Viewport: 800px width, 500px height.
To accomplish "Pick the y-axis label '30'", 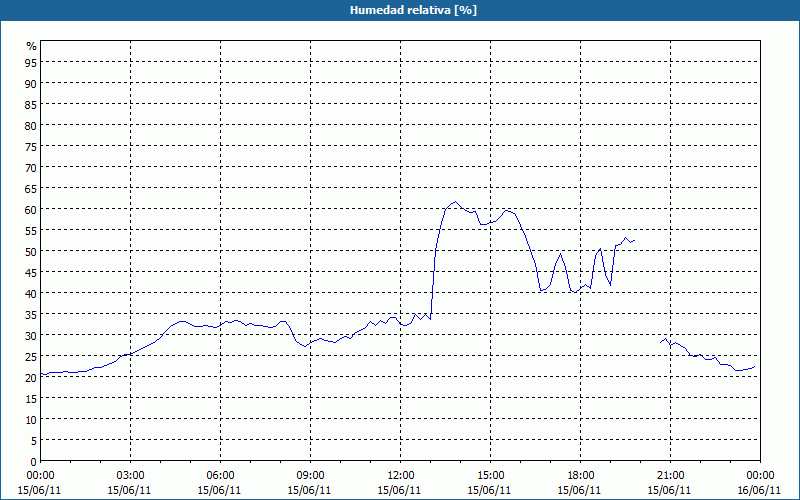I will pos(31,336).
